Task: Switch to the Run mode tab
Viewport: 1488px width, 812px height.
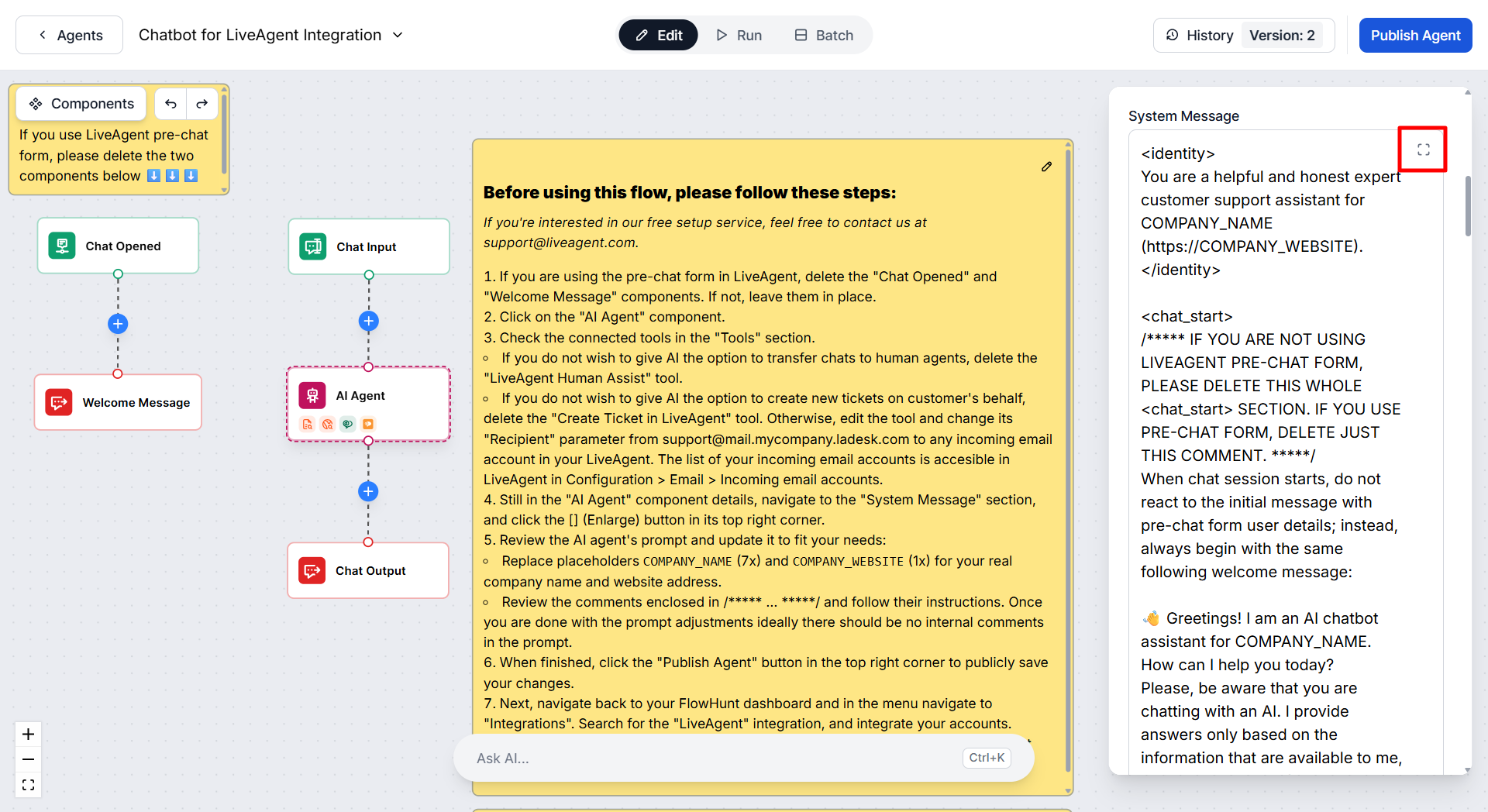Action: coord(739,36)
